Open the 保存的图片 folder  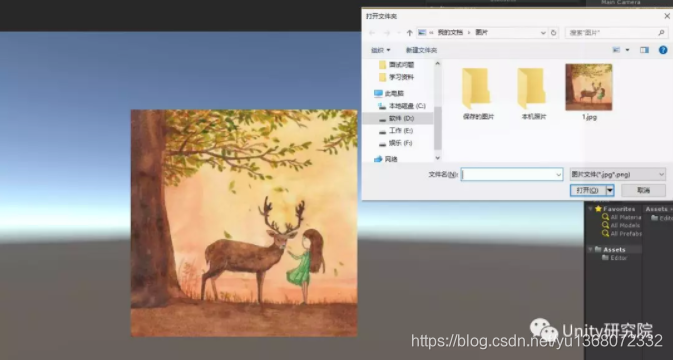pos(478,94)
